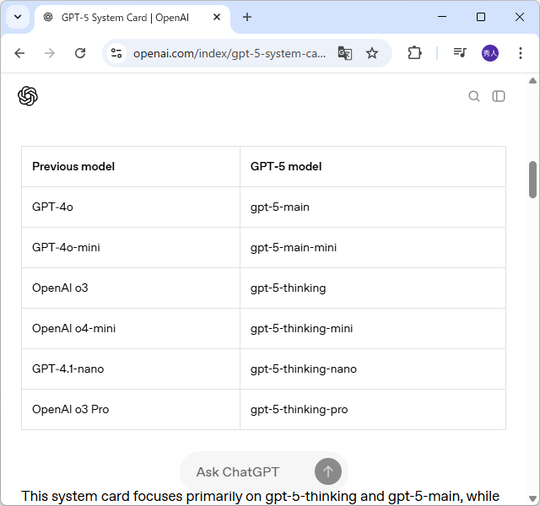540x506 pixels.
Task: Click the purple profile avatar
Action: (490, 53)
